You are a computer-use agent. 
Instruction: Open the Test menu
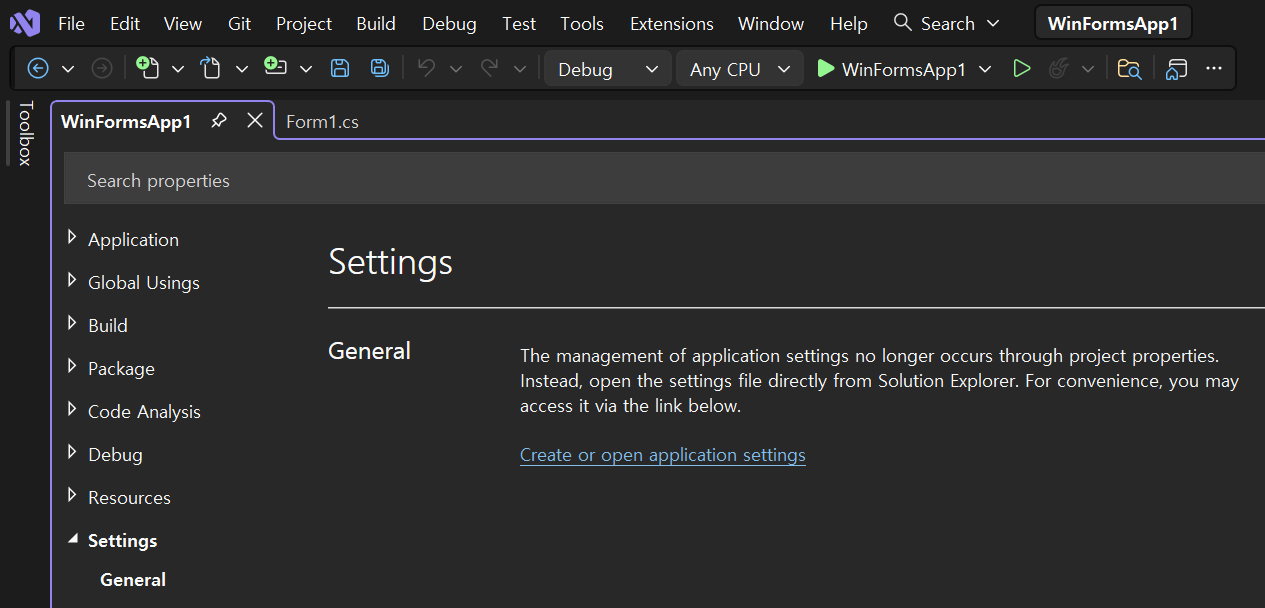(x=519, y=23)
